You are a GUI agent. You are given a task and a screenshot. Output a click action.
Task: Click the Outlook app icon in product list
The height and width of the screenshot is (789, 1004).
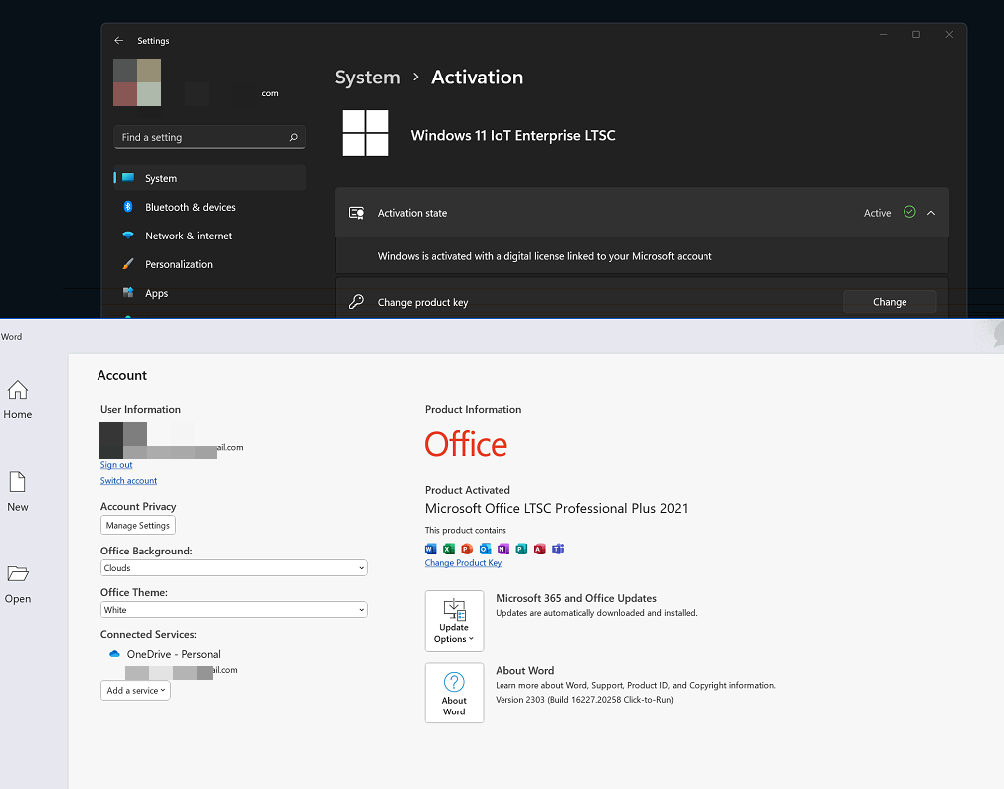485,549
